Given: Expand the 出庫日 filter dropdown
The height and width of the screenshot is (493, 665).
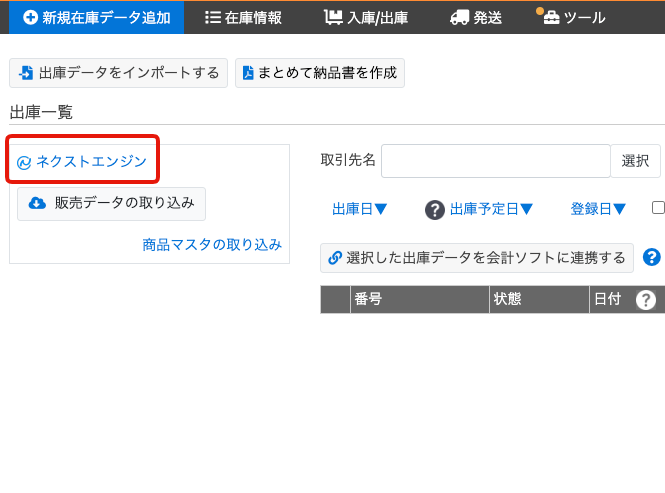Looking at the screenshot, I should (x=360, y=209).
